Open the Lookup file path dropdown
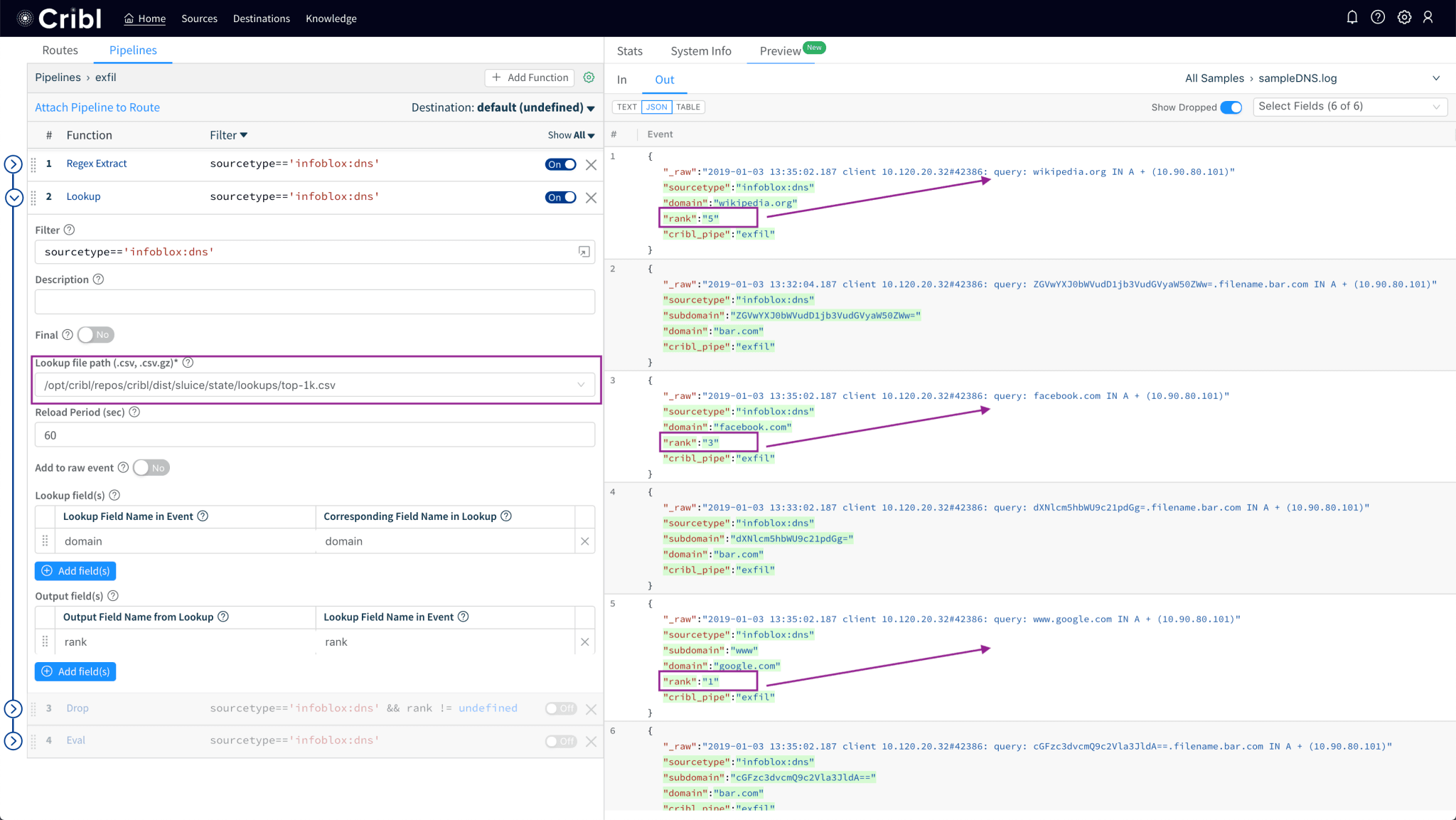Viewport: 1456px width, 820px height. pyautogui.click(x=581, y=385)
